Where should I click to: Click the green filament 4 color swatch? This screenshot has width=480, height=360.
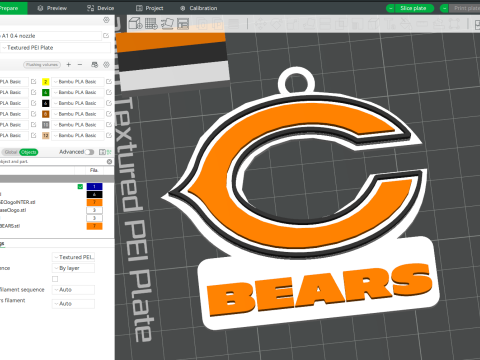pos(46,92)
